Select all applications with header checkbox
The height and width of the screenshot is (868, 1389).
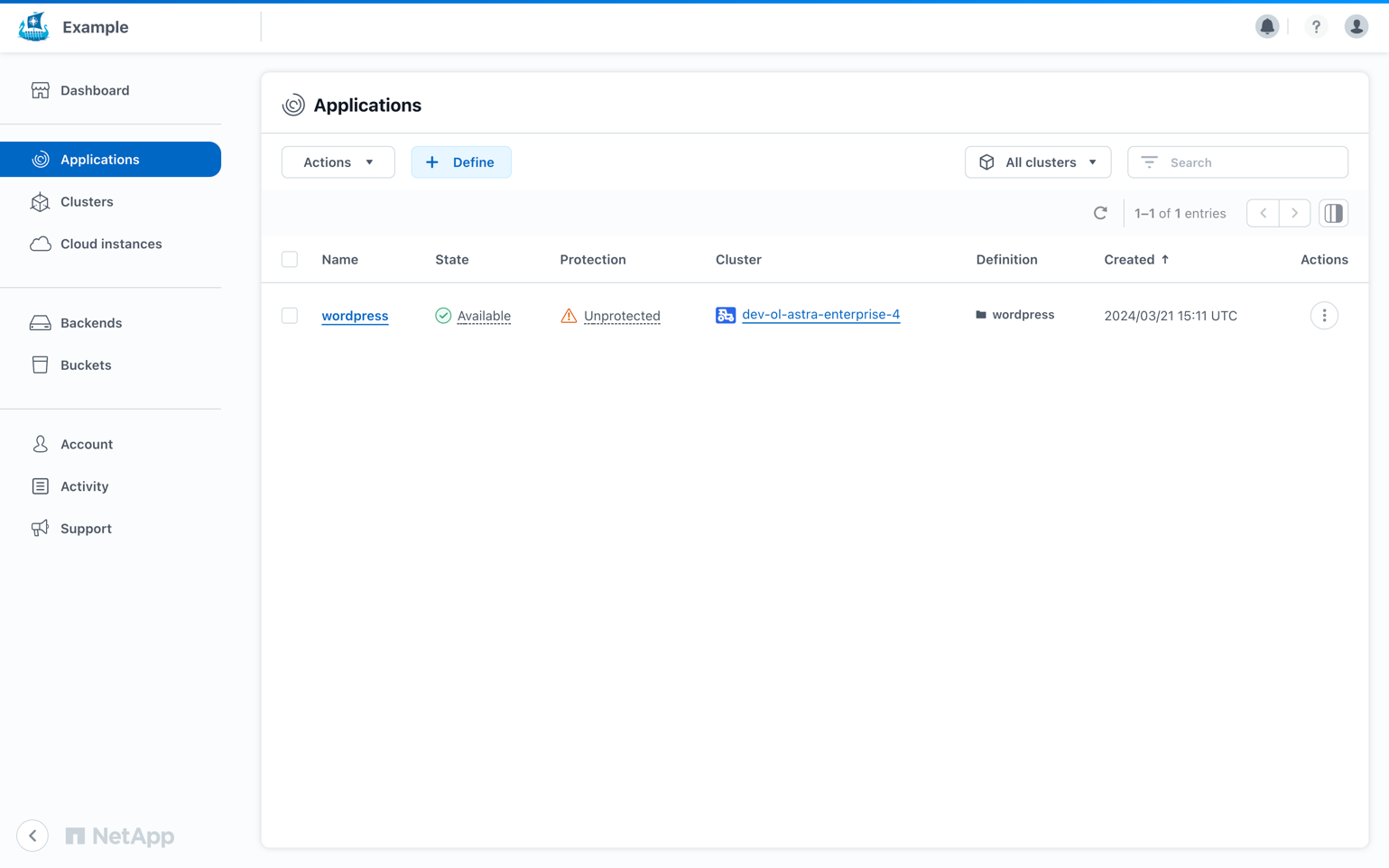(x=290, y=260)
